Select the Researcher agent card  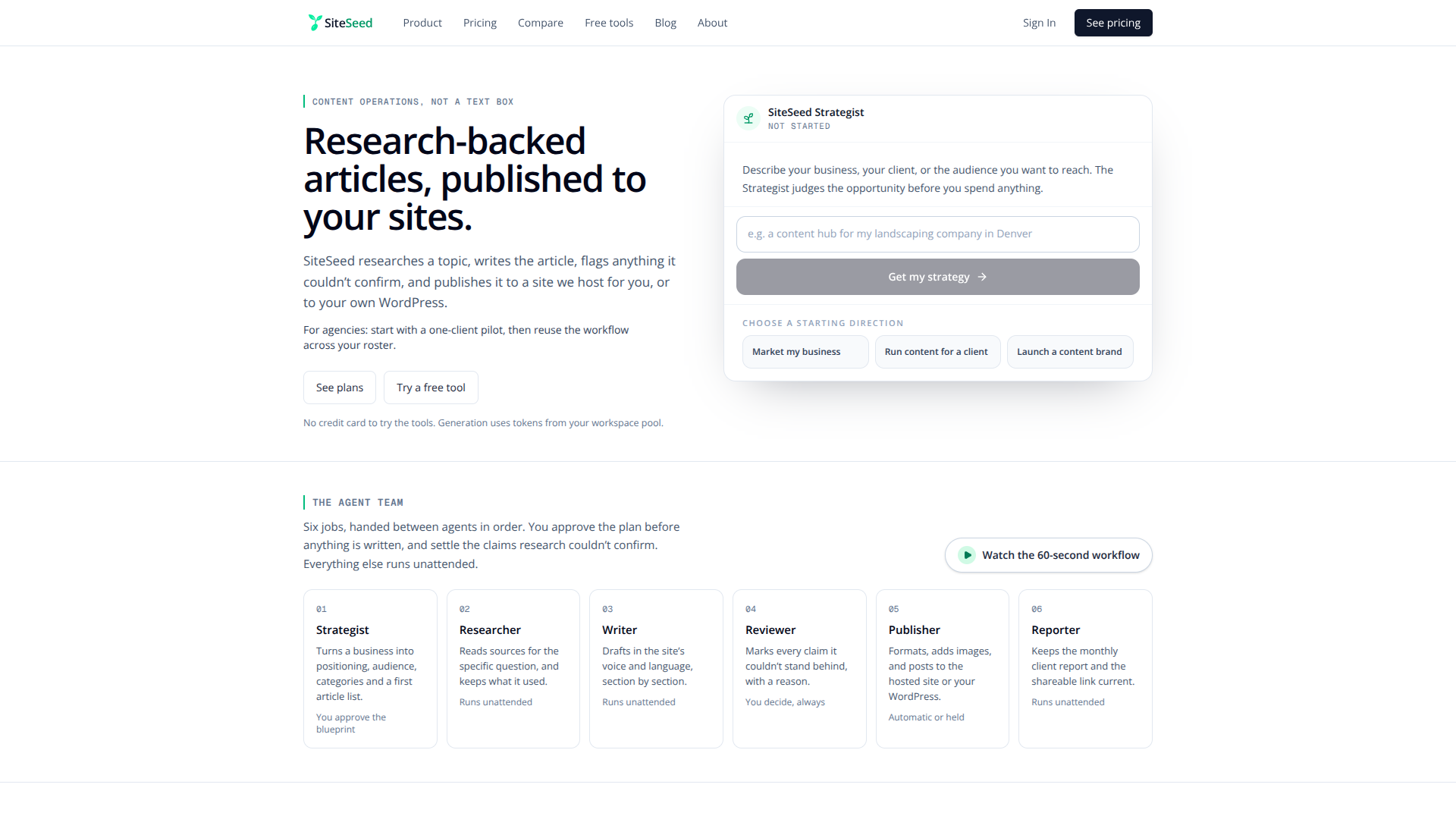pos(513,669)
